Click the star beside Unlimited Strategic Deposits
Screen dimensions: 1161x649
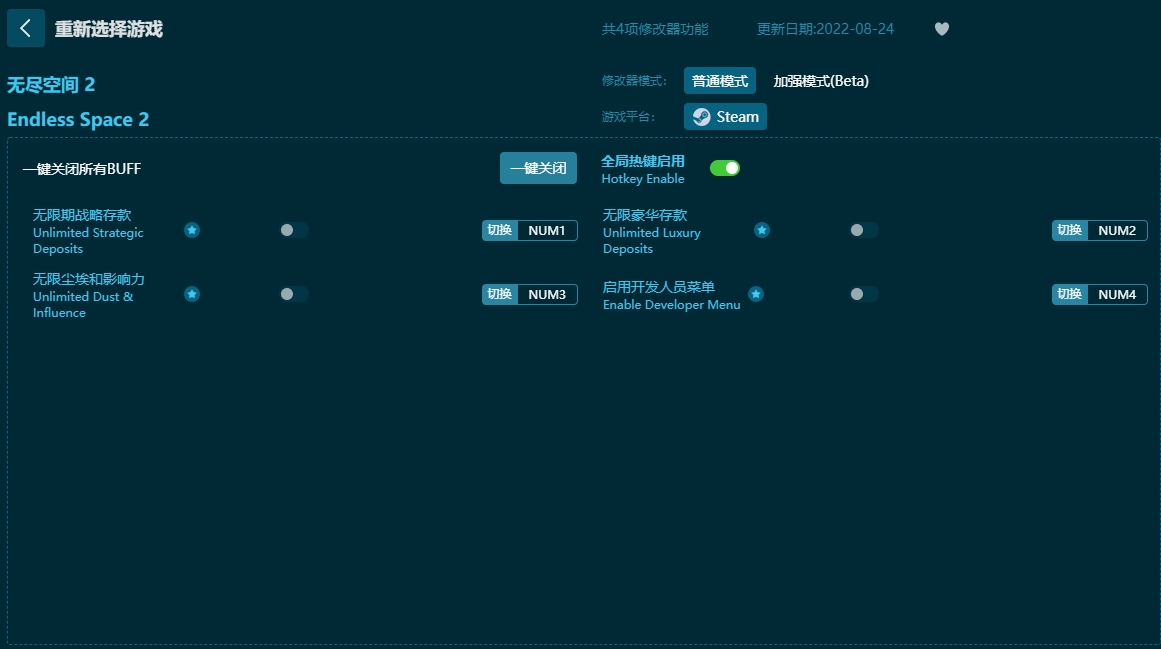(192, 230)
